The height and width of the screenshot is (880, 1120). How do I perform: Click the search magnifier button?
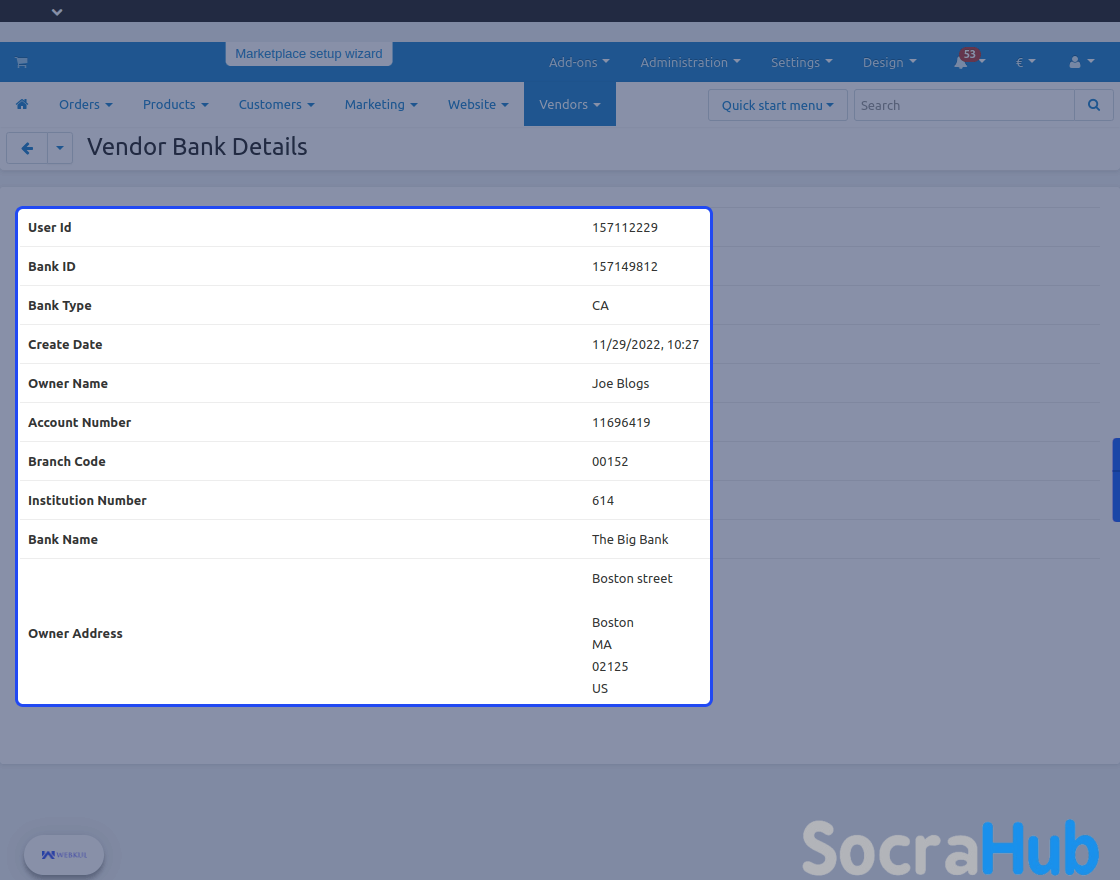pos(1094,105)
